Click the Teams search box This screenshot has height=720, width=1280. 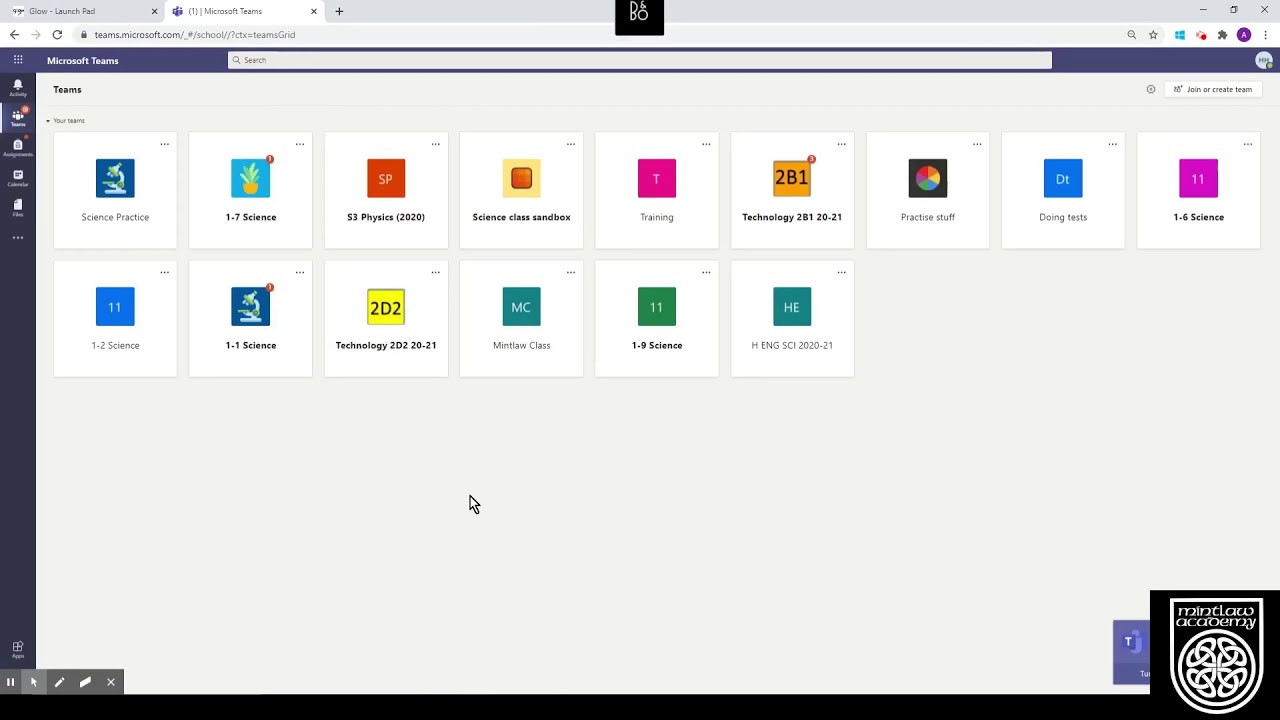point(640,60)
